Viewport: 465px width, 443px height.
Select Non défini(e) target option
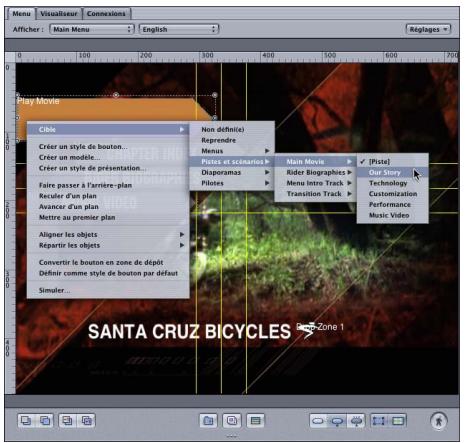(x=232, y=129)
